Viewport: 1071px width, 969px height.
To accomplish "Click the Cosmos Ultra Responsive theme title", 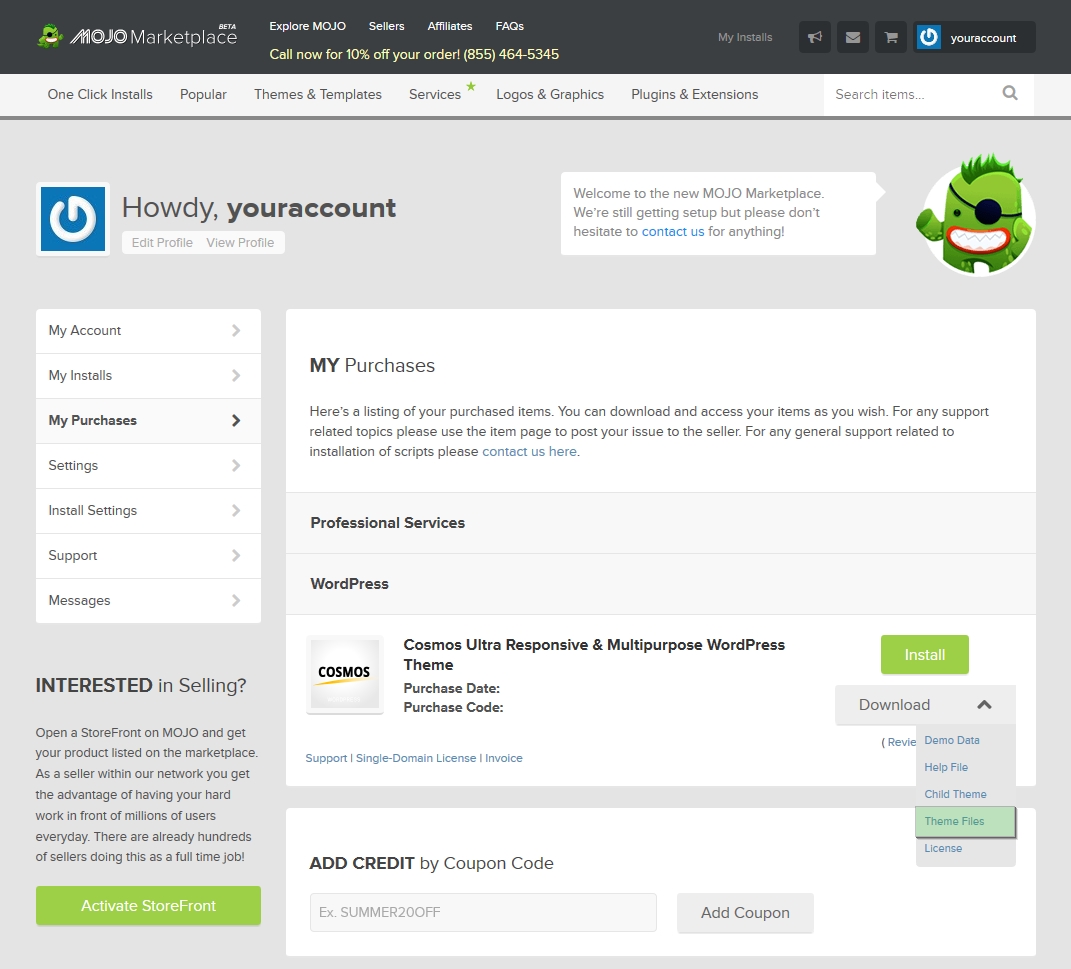I will point(594,655).
